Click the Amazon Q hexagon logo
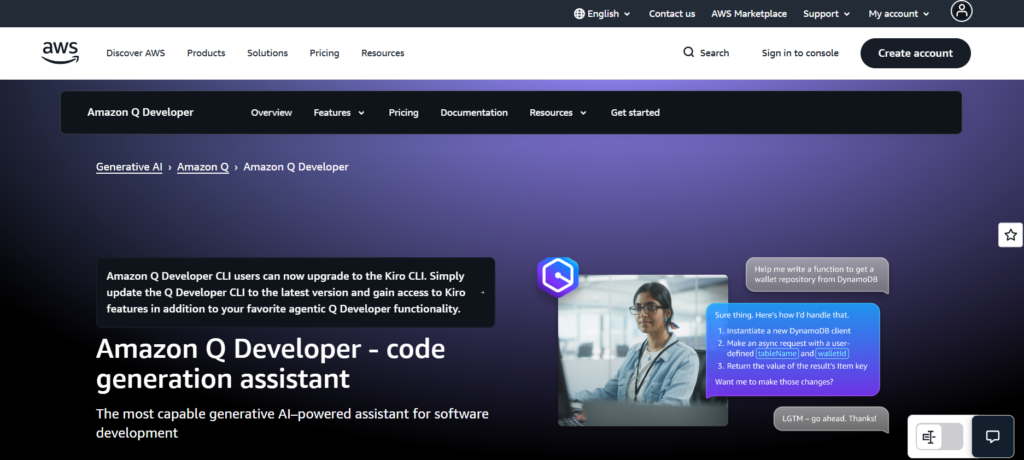The image size is (1024, 460). point(558,277)
